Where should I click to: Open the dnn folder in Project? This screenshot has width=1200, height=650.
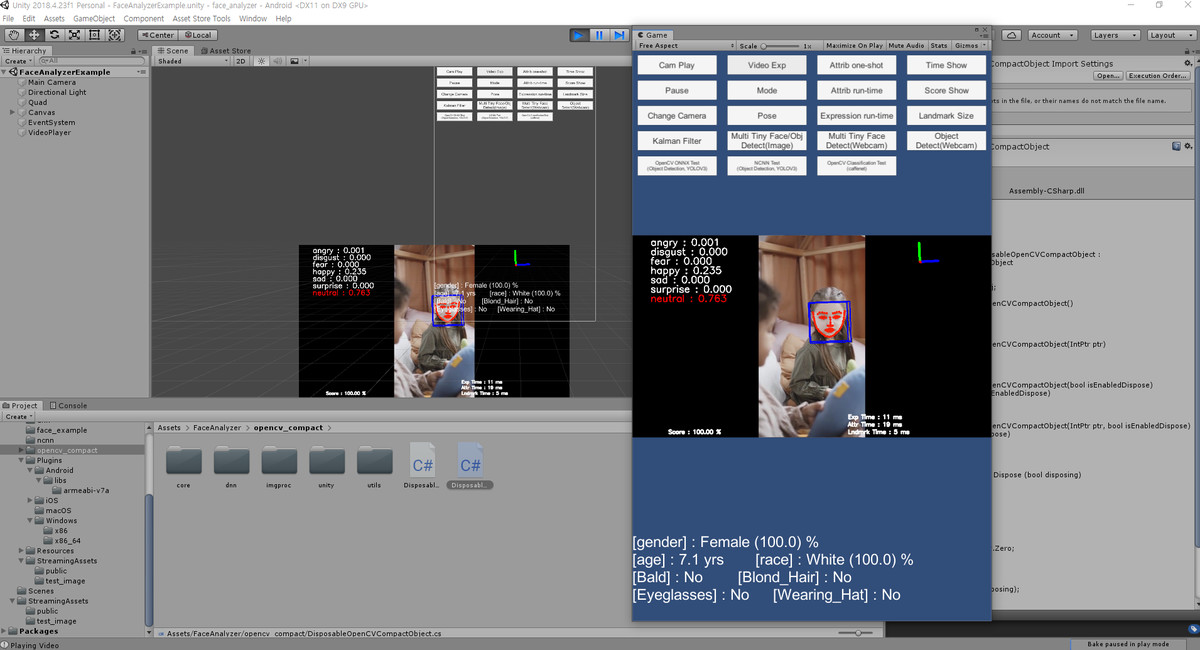pyautogui.click(x=232, y=467)
